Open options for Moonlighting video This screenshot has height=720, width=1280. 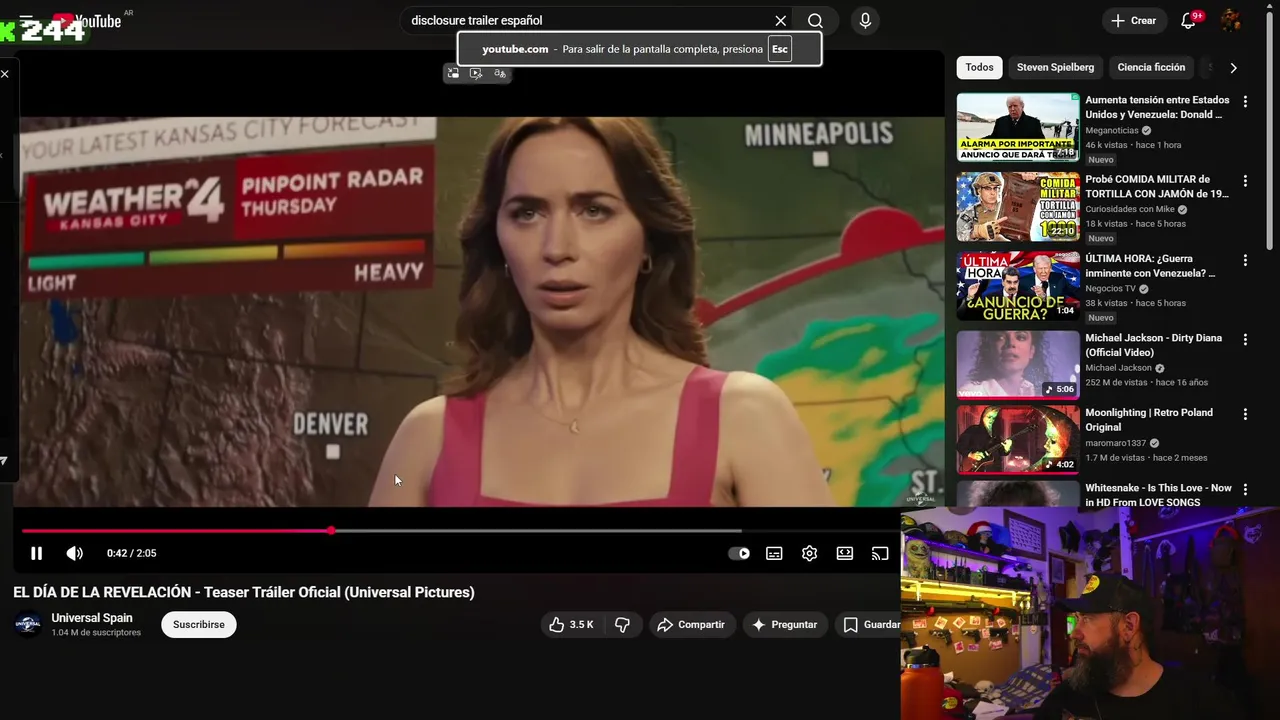1245,414
